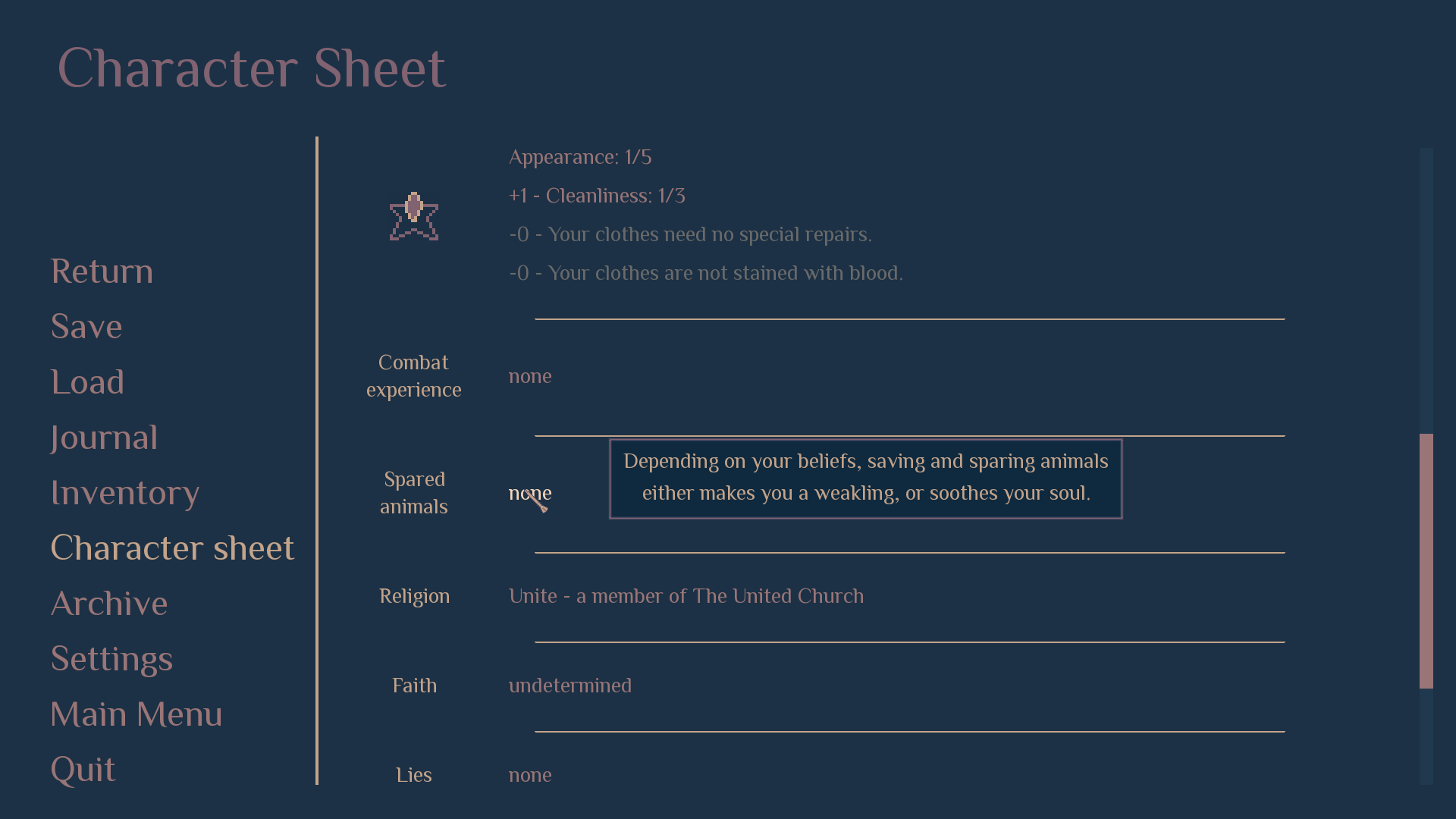Click the Combat experience label

[414, 376]
